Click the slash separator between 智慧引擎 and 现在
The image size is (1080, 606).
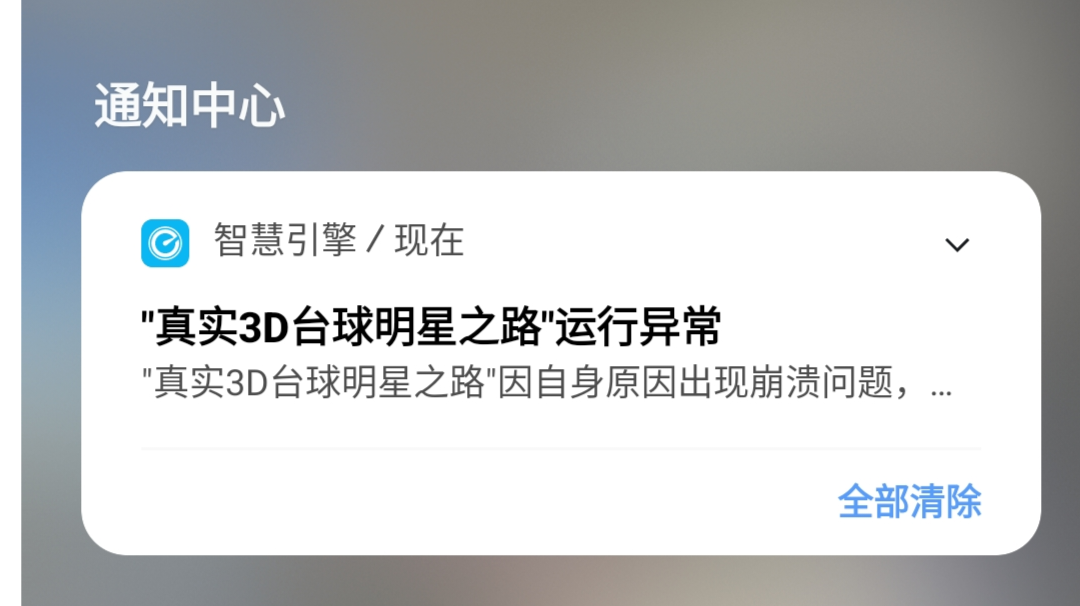tap(375, 240)
